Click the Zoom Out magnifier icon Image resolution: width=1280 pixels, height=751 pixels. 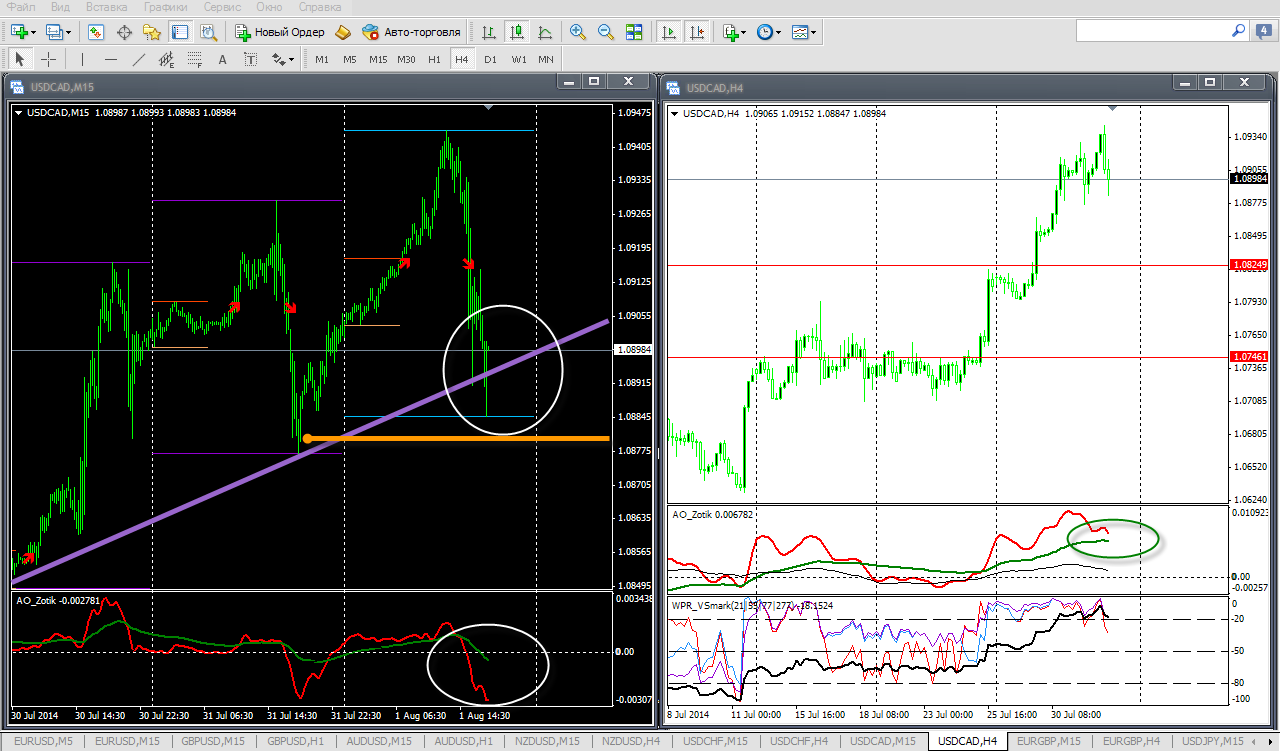click(605, 32)
